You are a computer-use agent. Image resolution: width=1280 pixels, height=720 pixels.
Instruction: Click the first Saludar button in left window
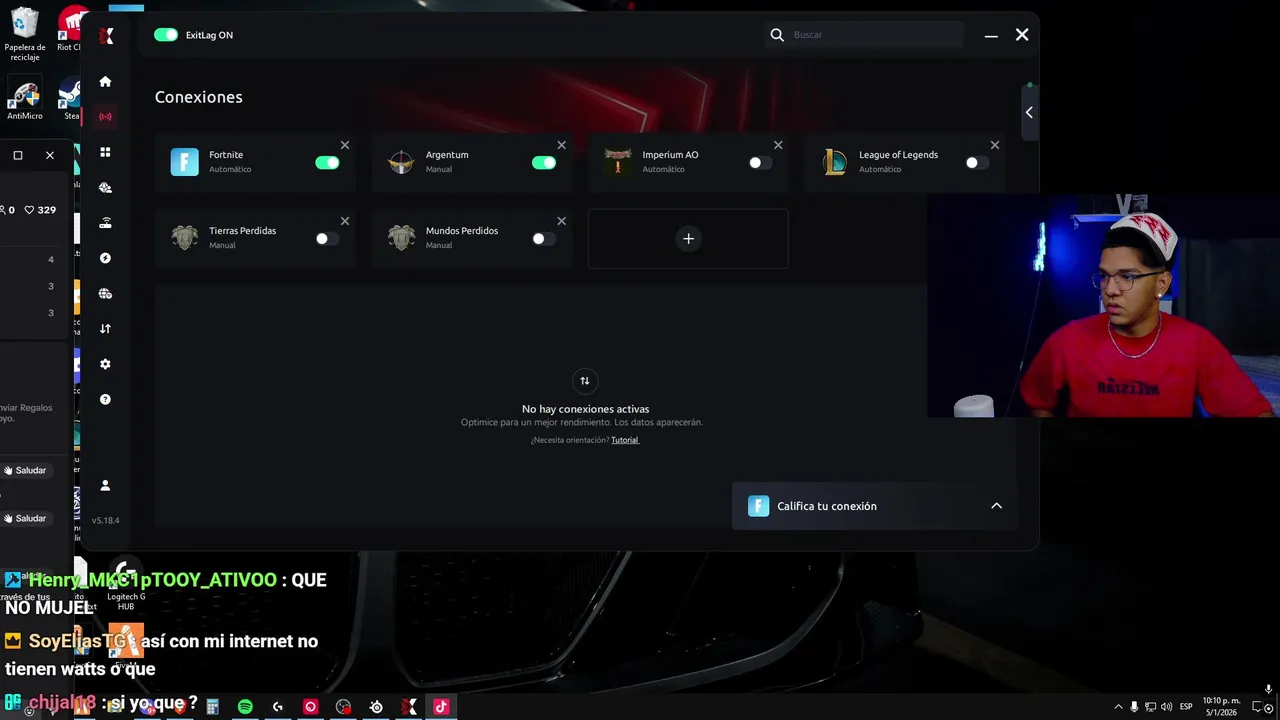coord(25,470)
